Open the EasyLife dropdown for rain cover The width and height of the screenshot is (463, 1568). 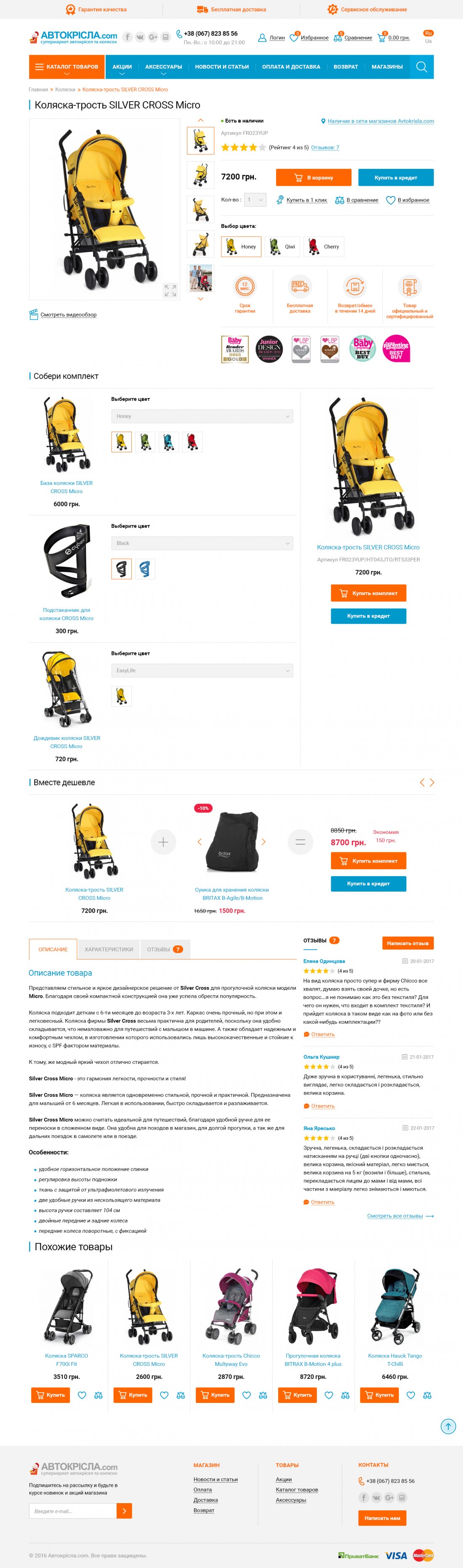(202, 671)
